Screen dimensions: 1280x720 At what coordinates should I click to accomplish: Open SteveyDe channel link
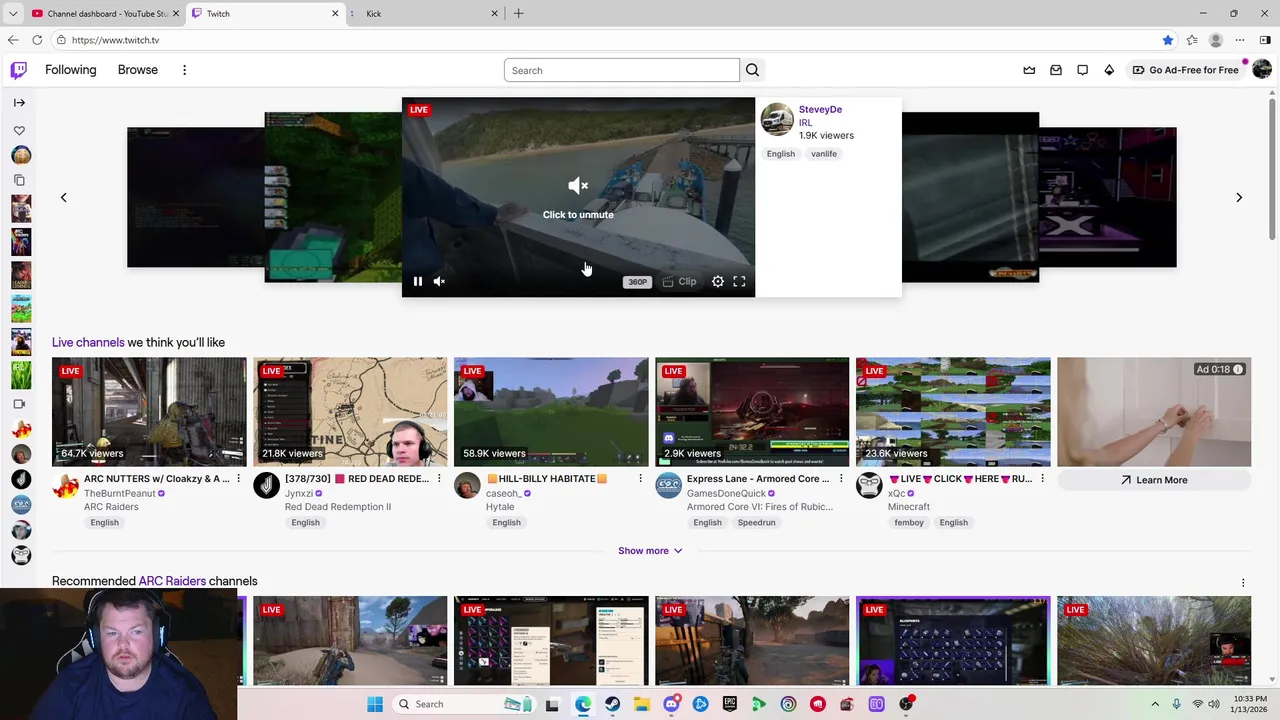820,109
